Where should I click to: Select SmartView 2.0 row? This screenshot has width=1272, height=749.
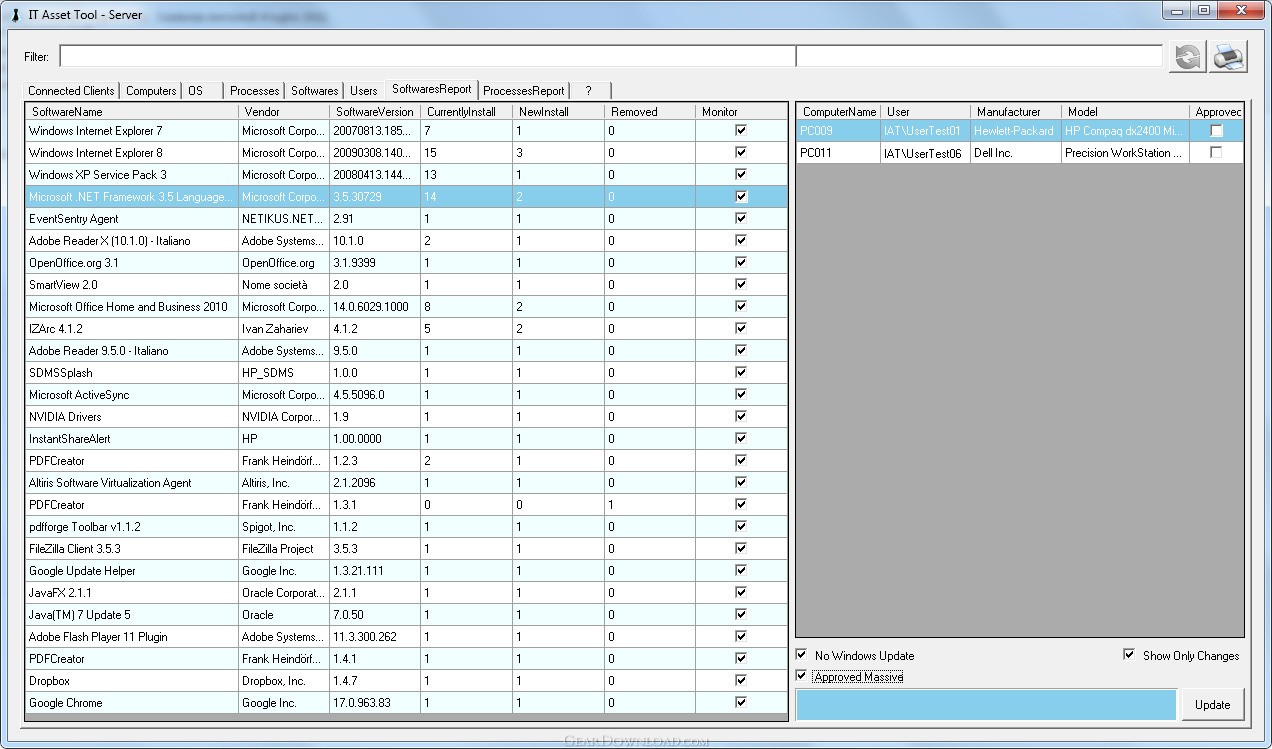coord(406,285)
